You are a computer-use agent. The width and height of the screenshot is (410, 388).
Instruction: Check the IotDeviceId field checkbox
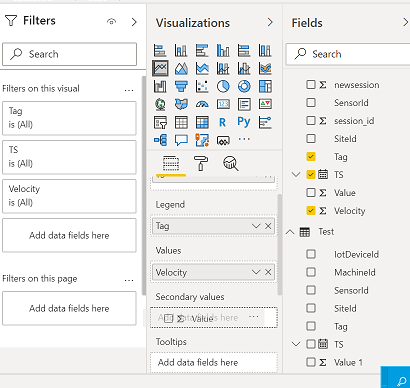(x=311, y=254)
